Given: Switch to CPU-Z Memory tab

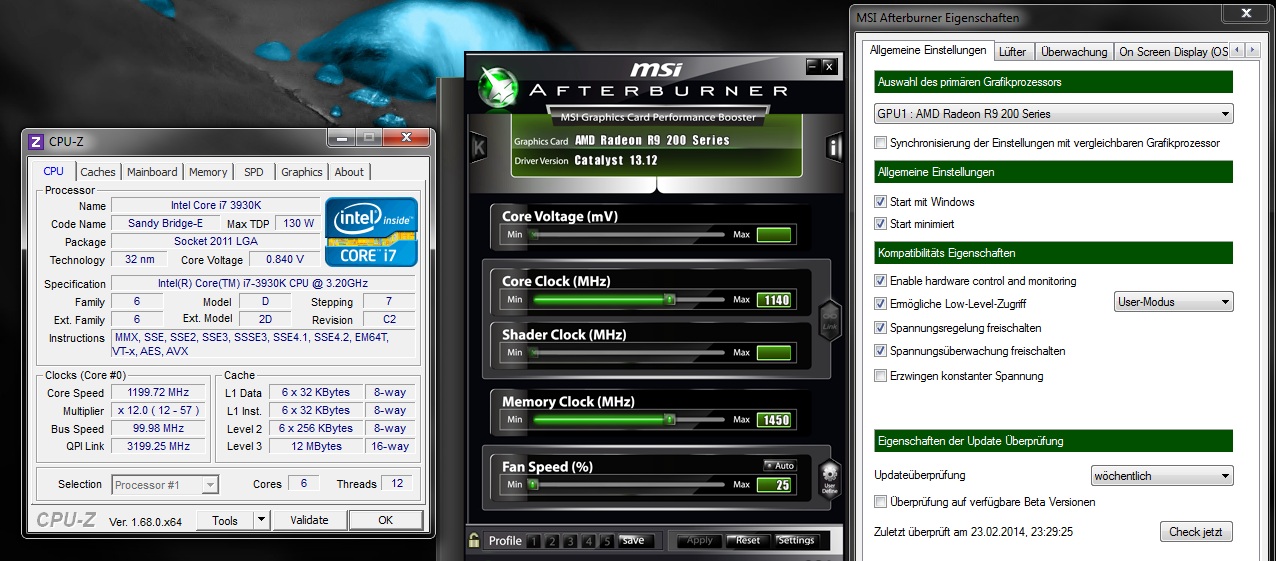Looking at the screenshot, I should [x=208, y=172].
